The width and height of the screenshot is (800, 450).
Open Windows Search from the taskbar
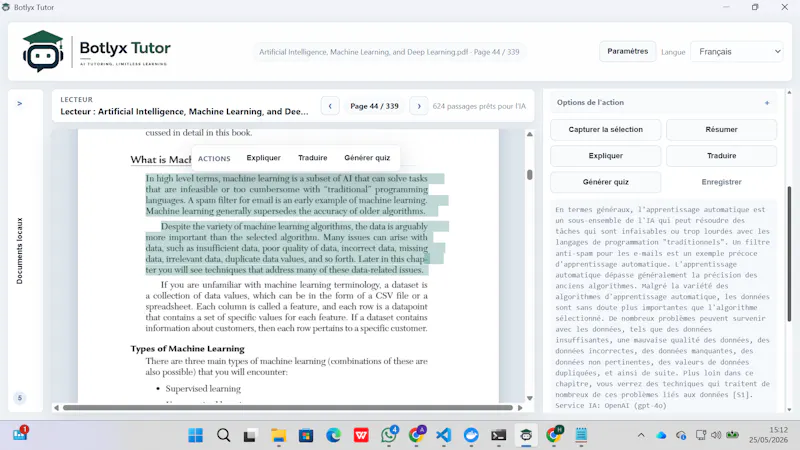[x=223, y=435]
